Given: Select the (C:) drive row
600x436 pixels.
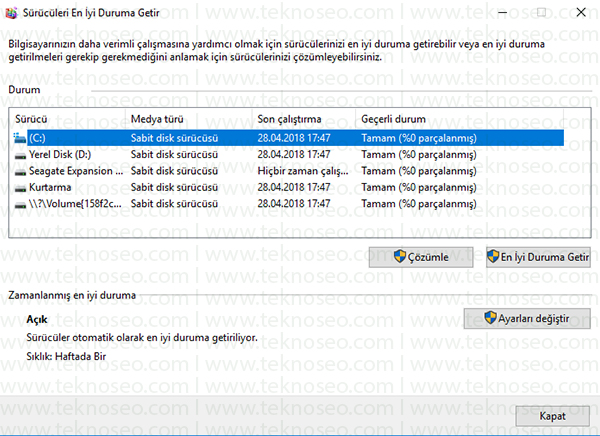Looking at the screenshot, I should [289, 138].
